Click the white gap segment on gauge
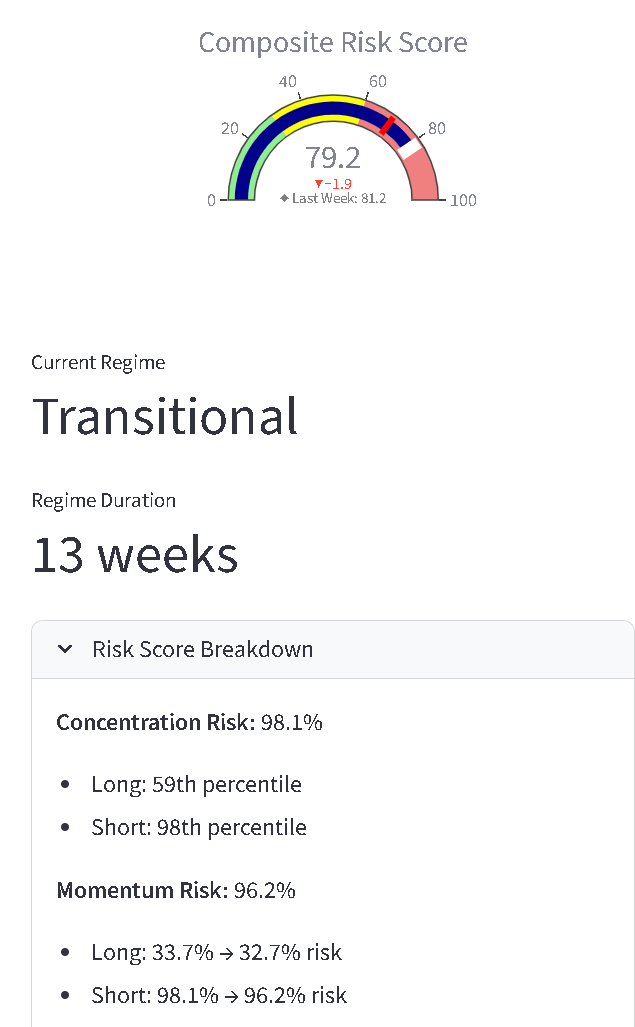635x1027 pixels. point(409,147)
